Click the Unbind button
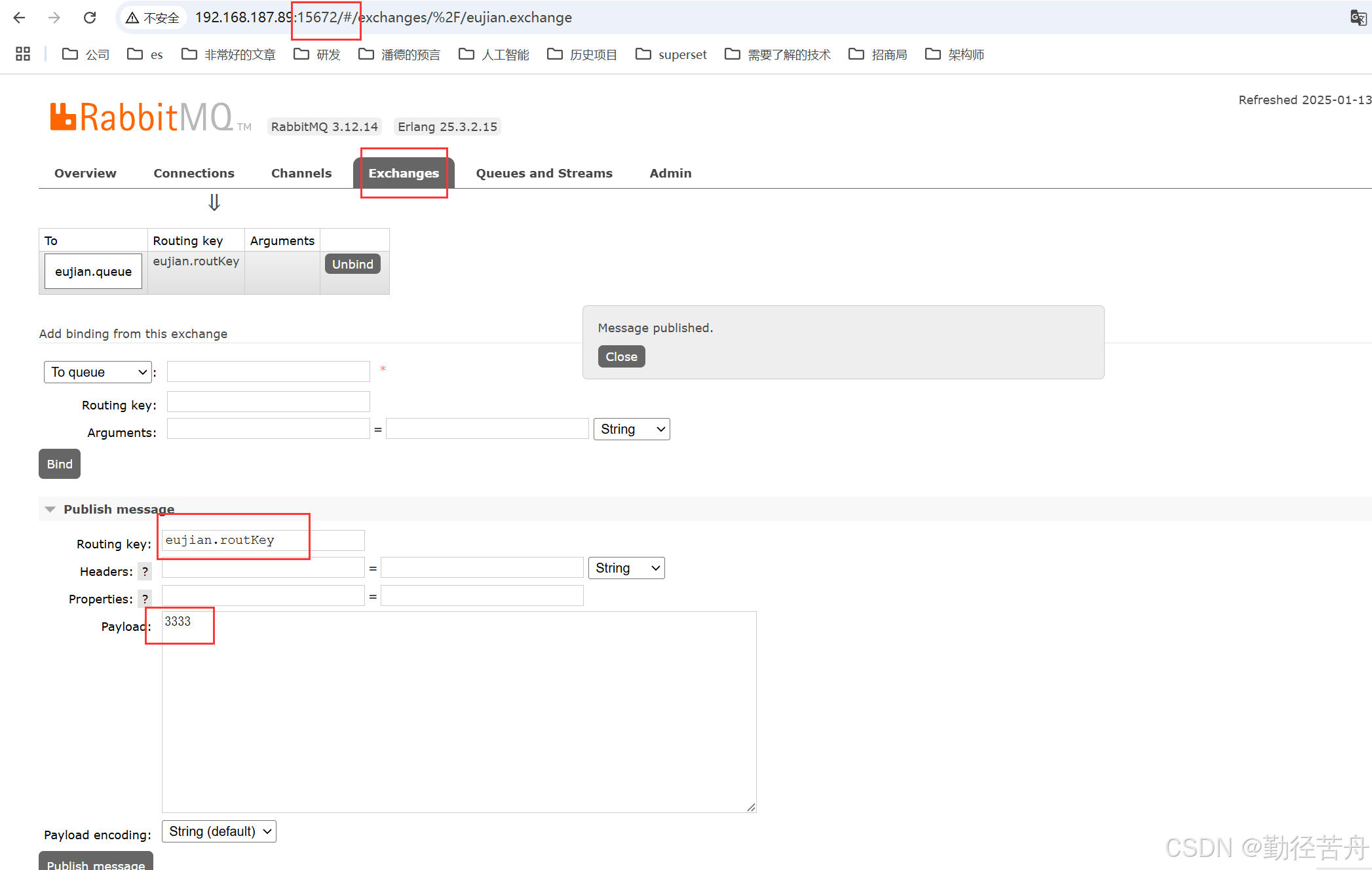 click(353, 264)
